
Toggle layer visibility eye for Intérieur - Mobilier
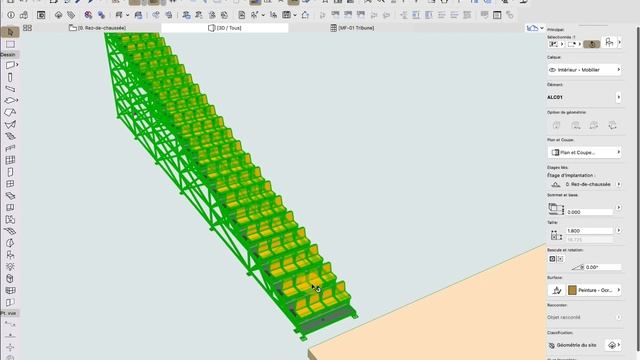point(553,70)
